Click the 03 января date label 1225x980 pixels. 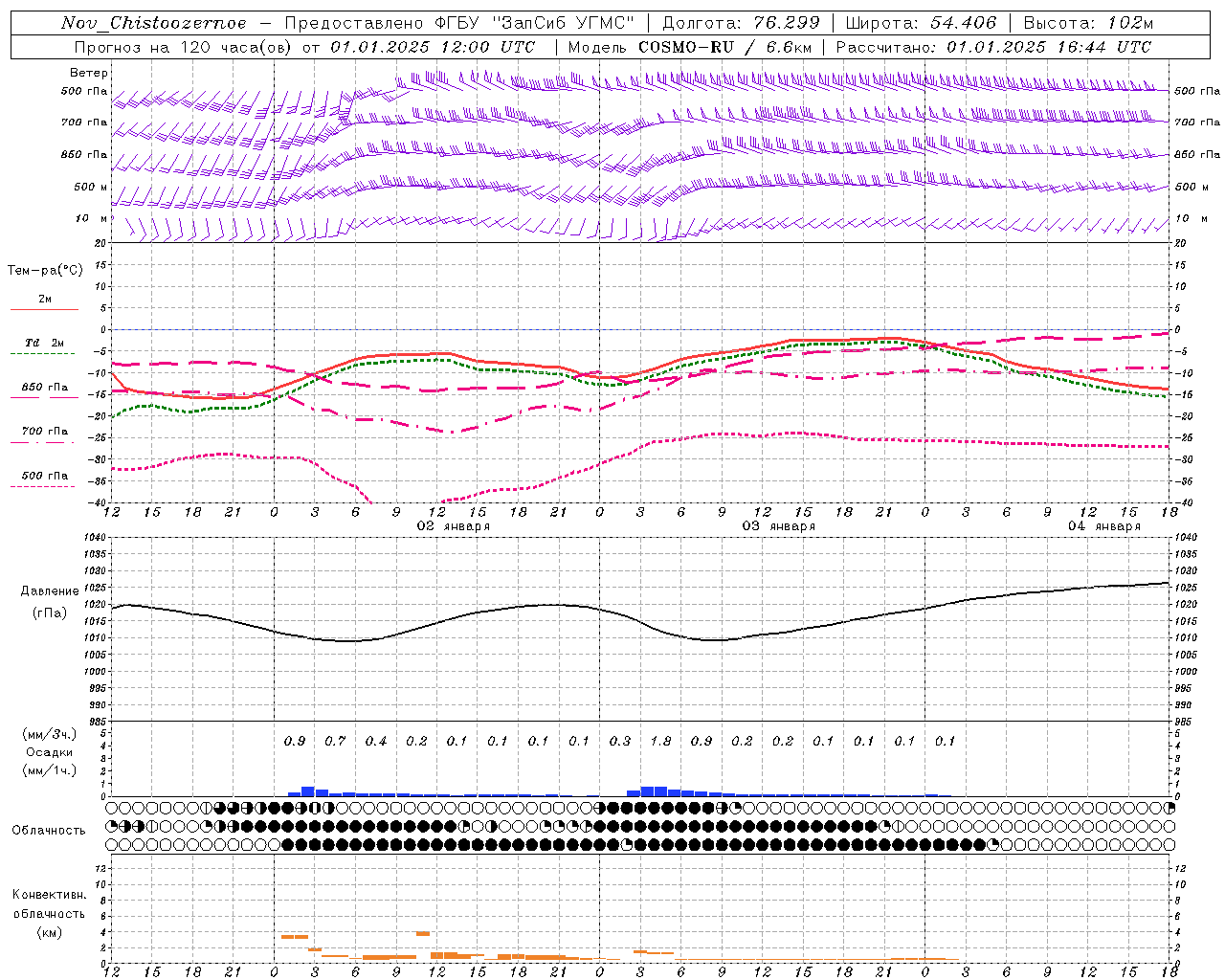(x=779, y=526)
